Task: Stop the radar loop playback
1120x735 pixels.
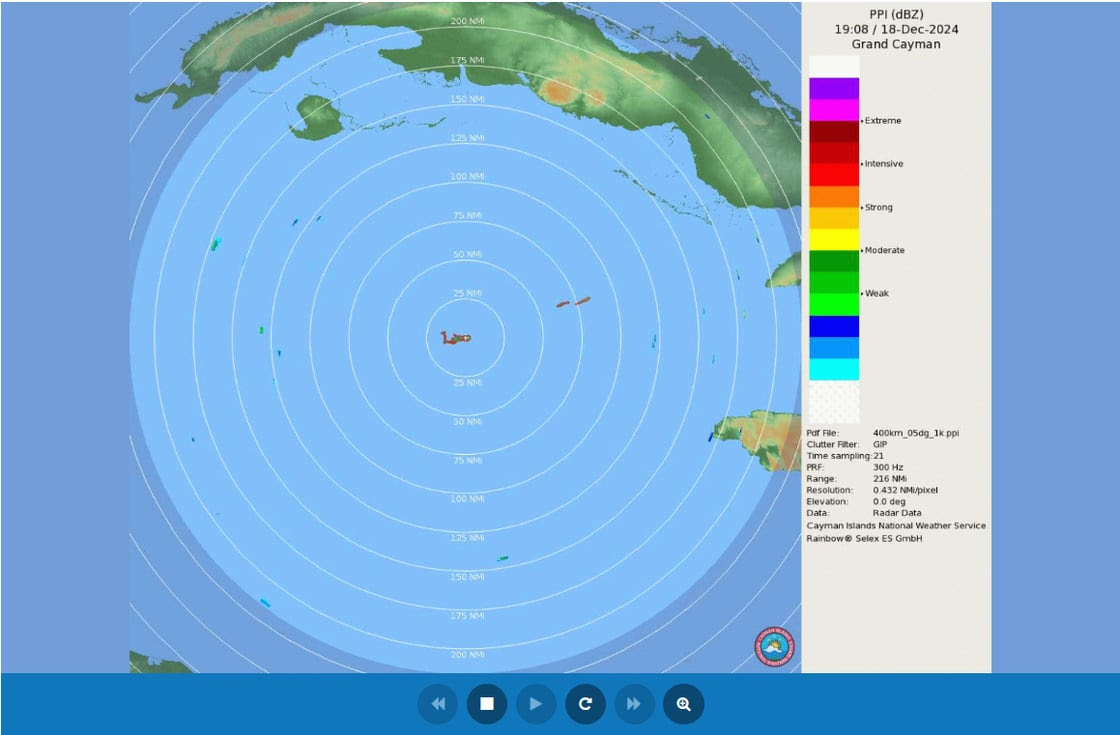Action: pyautogui.click(x=487, y=704)
